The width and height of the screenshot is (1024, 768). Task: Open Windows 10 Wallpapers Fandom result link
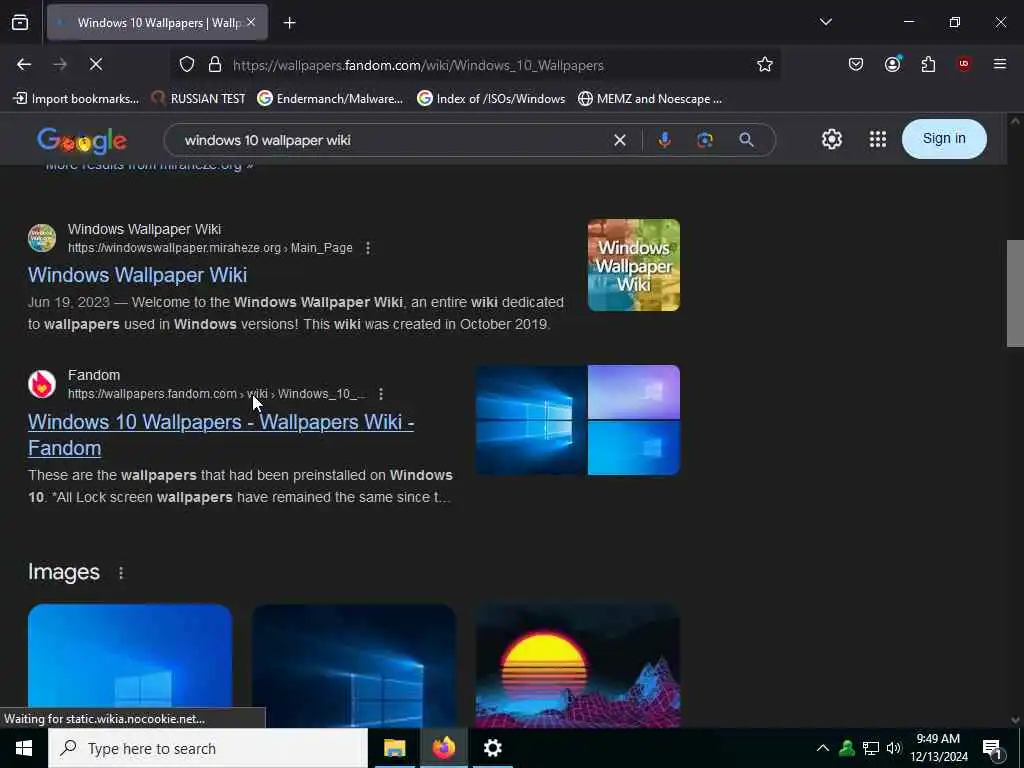click(x=221, y=435)
